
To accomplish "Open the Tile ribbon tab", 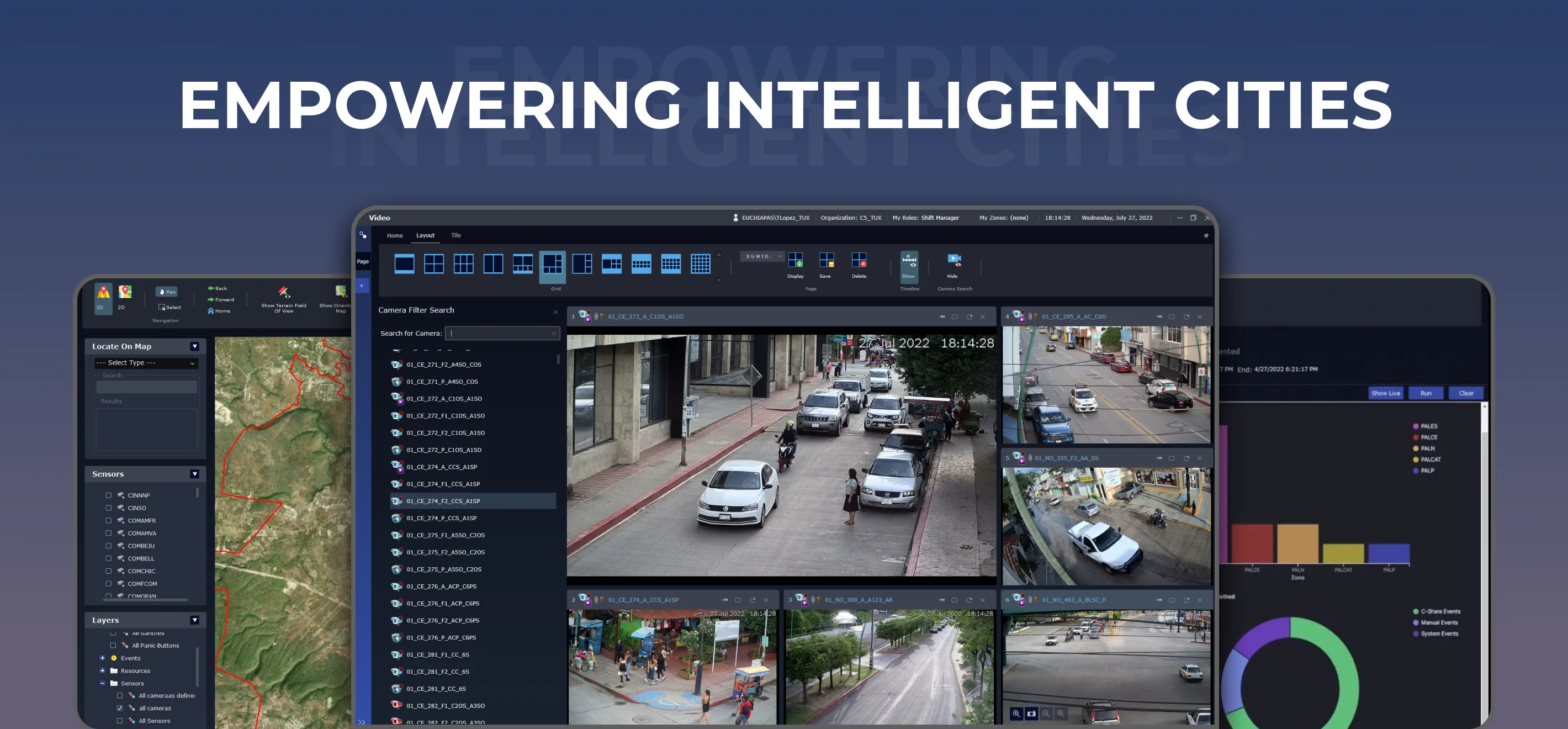I will click(456, 235).
